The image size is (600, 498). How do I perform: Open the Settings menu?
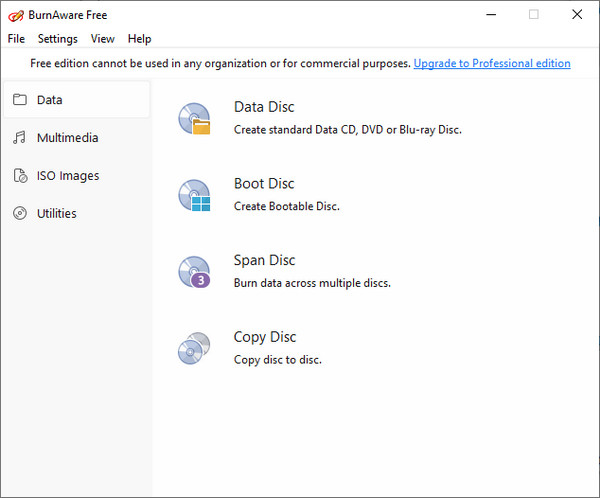(58, 39)
